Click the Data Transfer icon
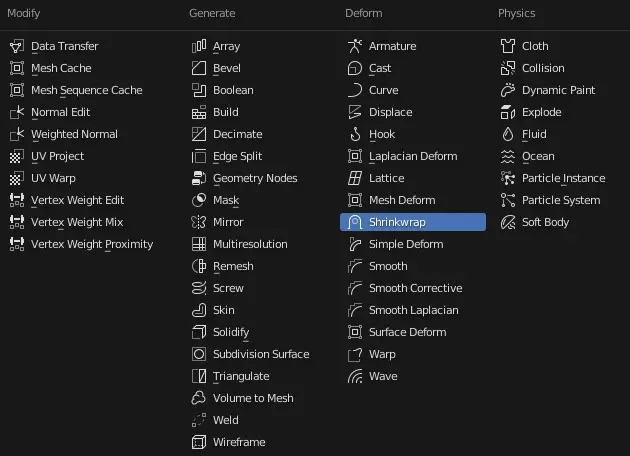Viewport: 630px width, 456px height. click(17, 46)
